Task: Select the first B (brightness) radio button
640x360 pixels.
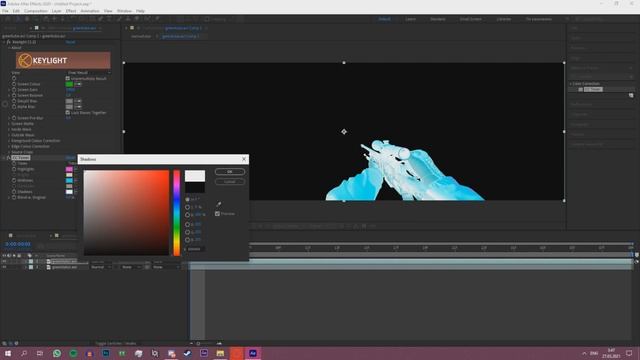Action: (x=187, y=215)
